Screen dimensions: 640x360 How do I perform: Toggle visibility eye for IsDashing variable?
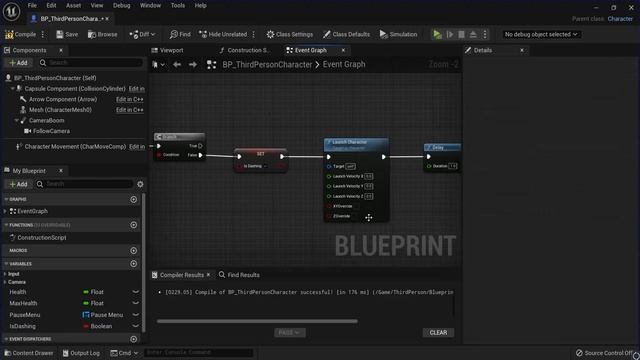[136, 326]
